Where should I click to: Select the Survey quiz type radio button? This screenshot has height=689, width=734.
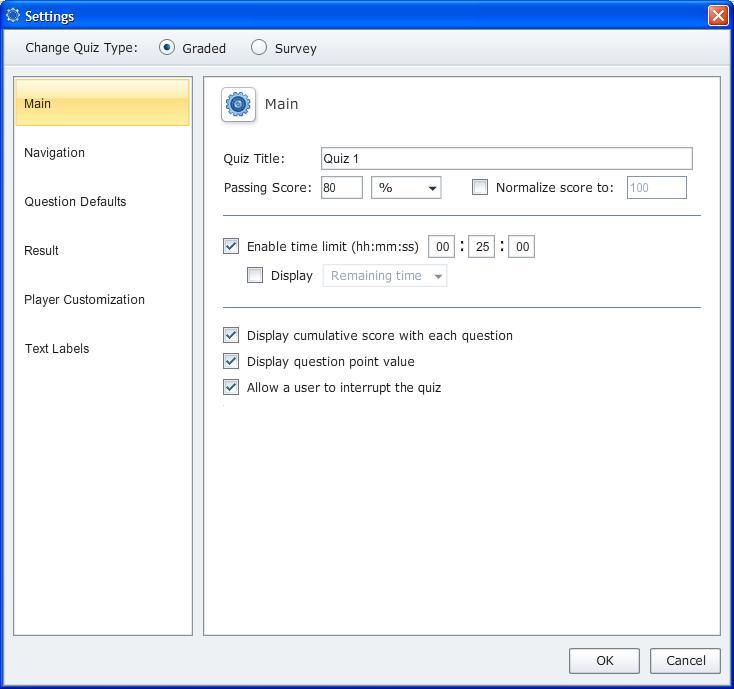click(259, 48)
